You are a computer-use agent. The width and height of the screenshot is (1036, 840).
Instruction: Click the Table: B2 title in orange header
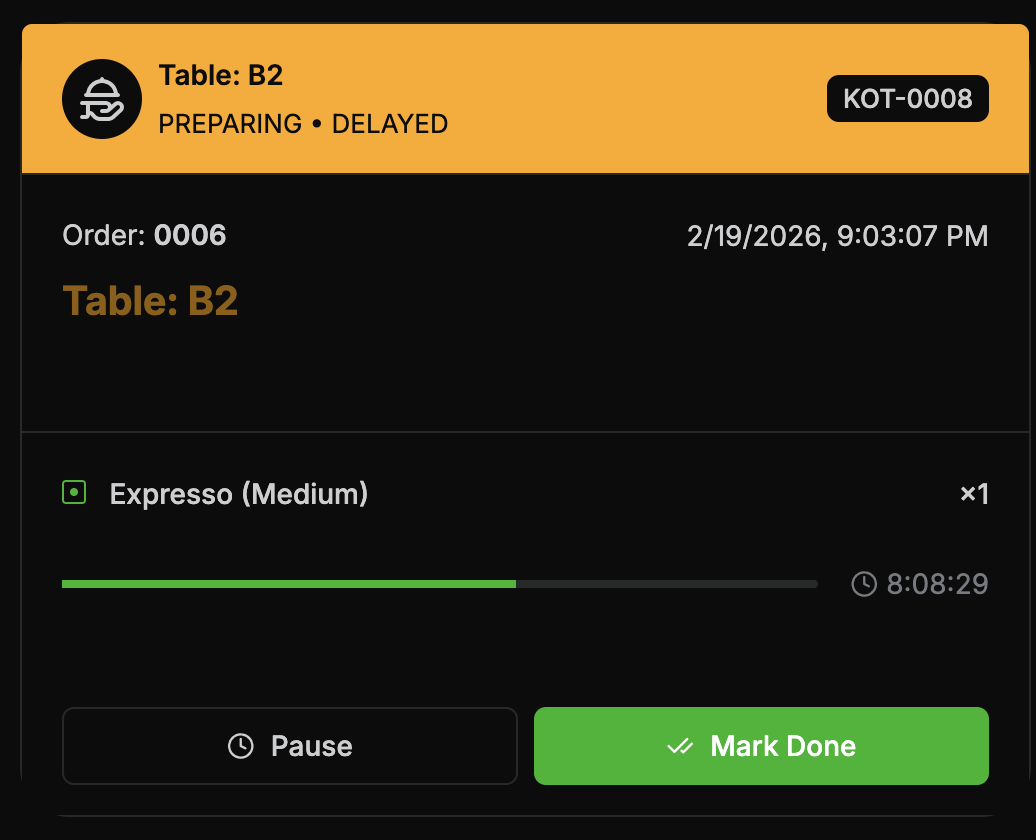[x=221, y=75]
